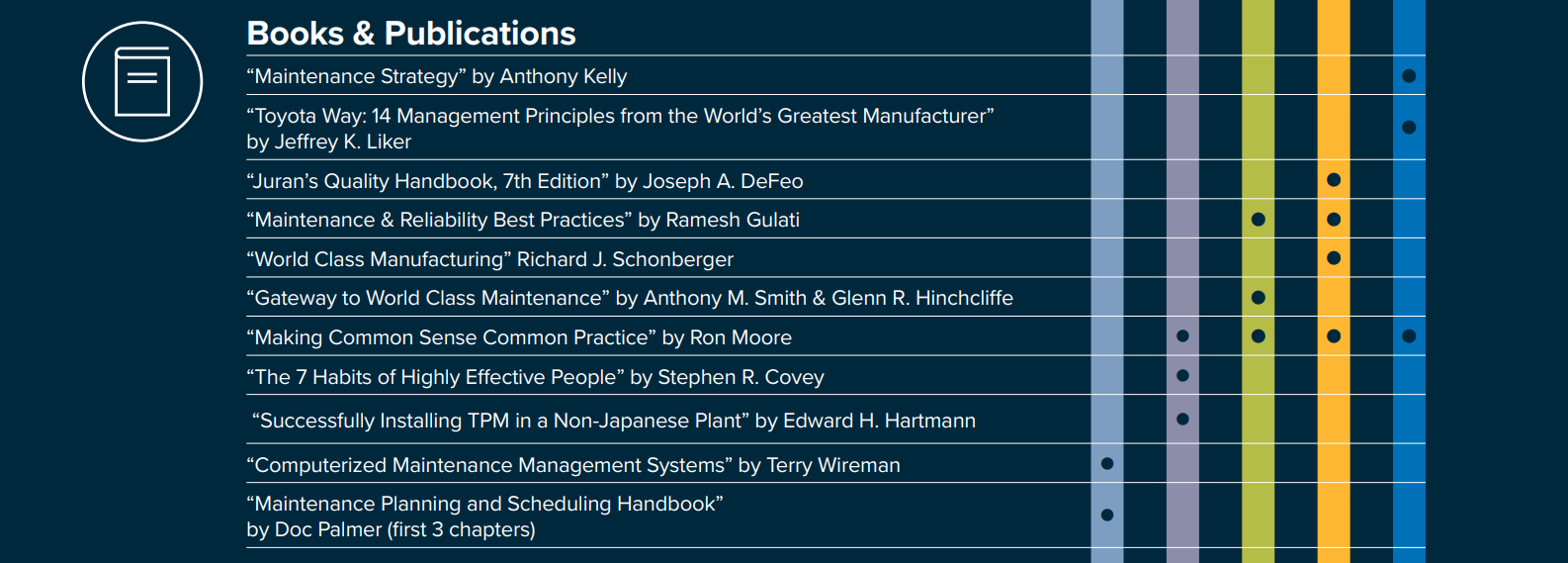This screenshot has width=1568, height=563.
Task: Click the light blue column dot for Computerized Maintenance row
Action: click(x=1107, y=464)
